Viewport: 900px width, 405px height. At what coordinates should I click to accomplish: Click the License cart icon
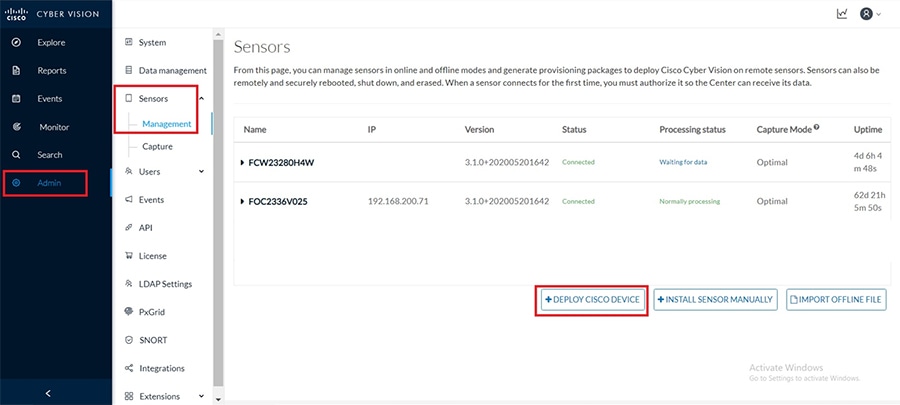tap(129, 256)
